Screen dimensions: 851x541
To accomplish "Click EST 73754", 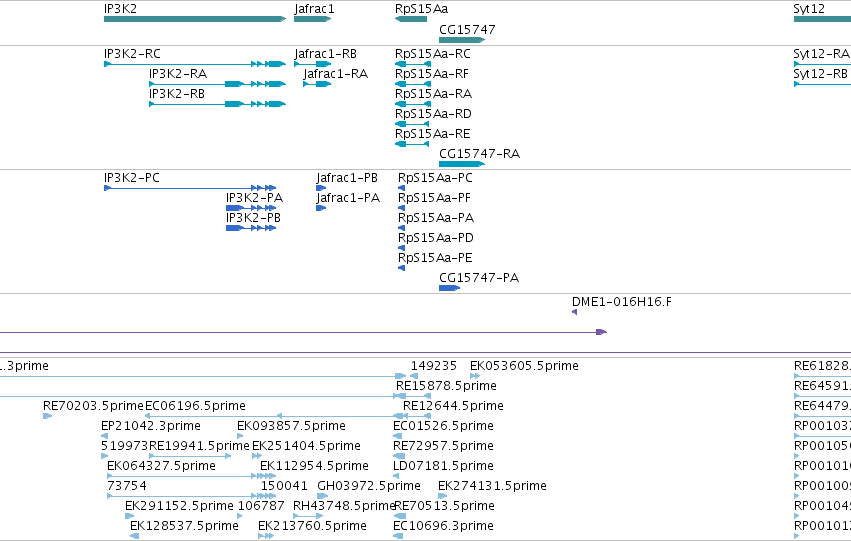I will tap(192, 497).
